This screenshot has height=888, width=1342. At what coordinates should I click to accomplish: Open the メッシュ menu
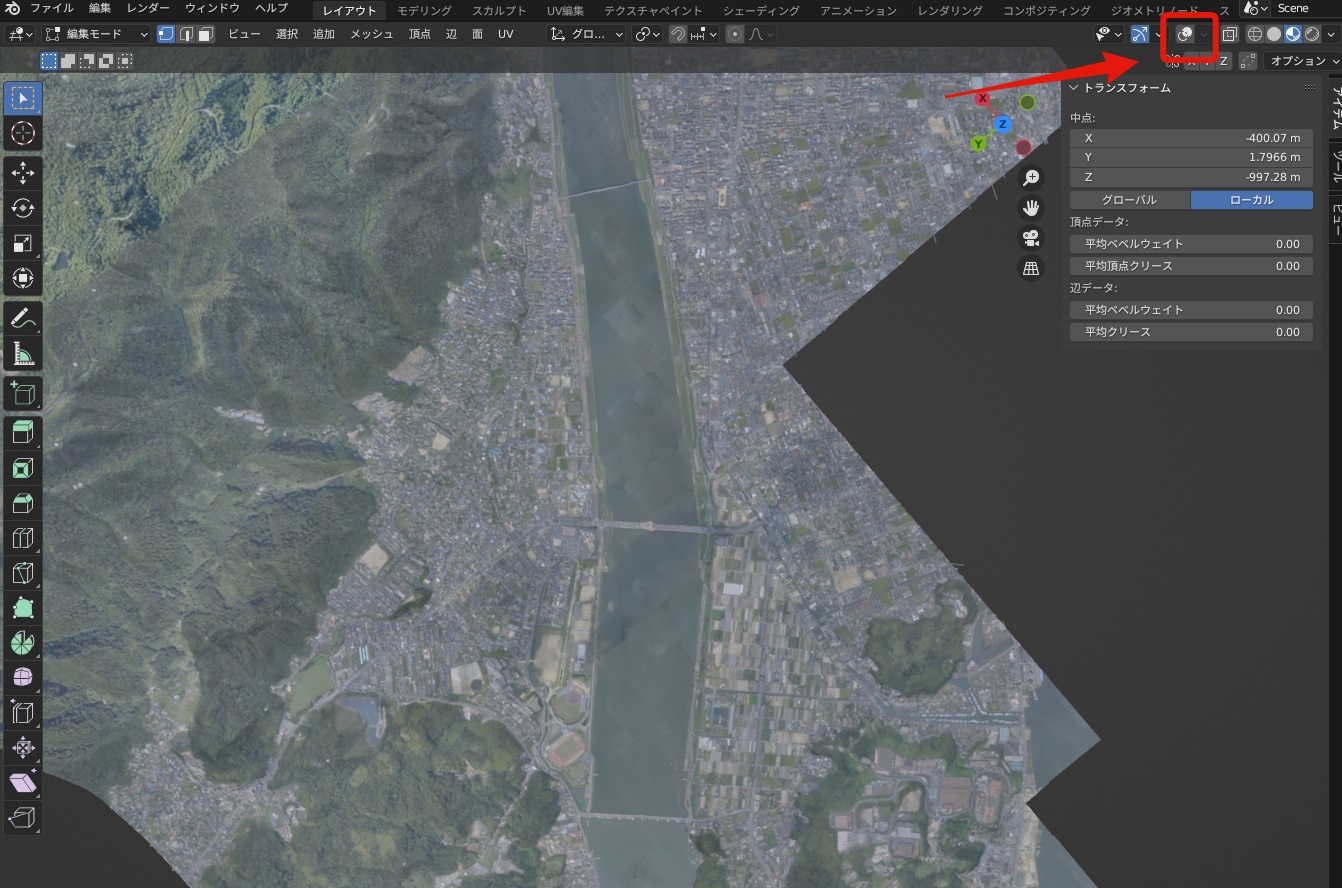pyautogui.click(x=371, y=34)
